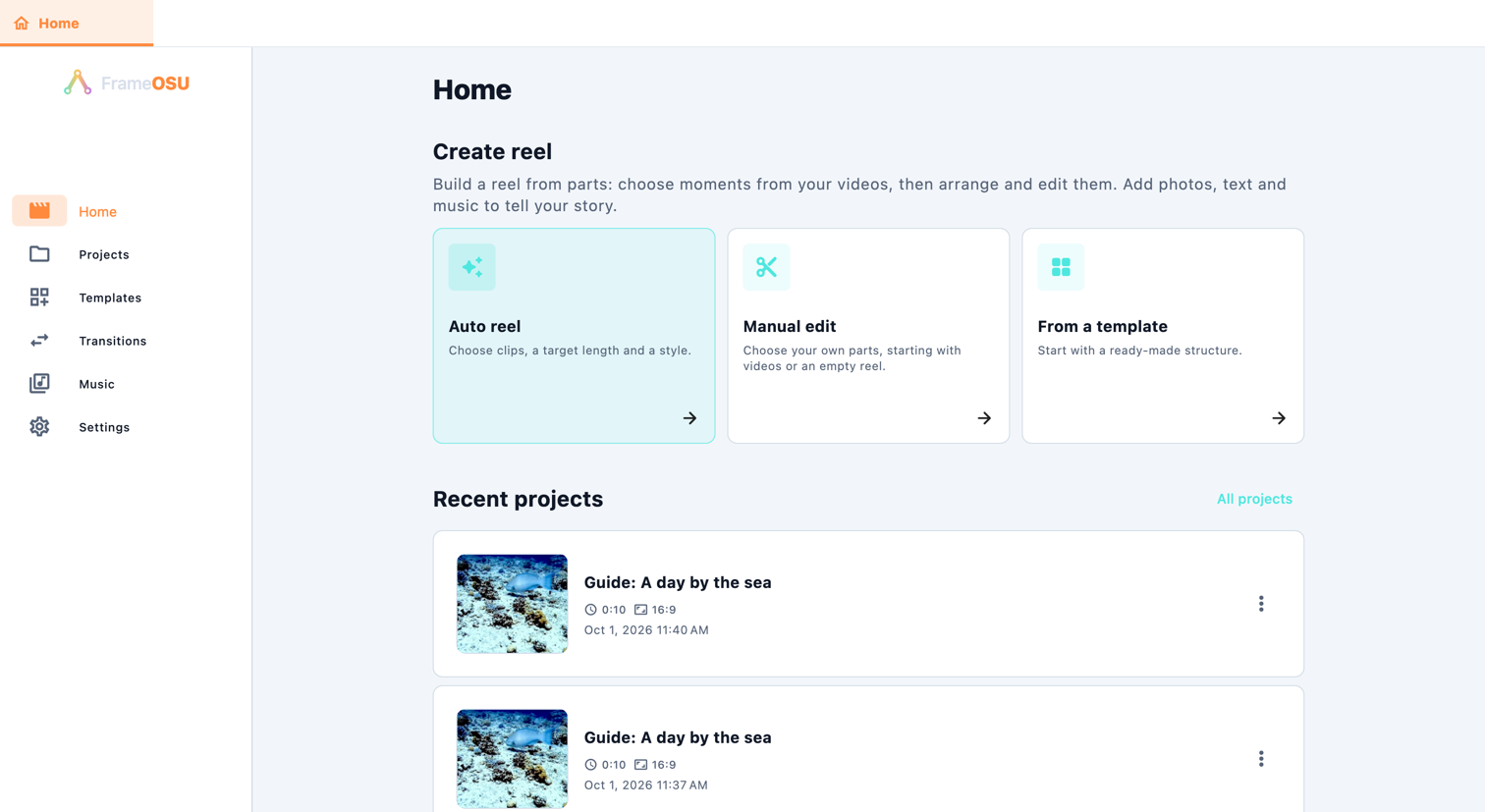Open thumbnail of 11:40 AM sea project

click(x=512, y=604)
